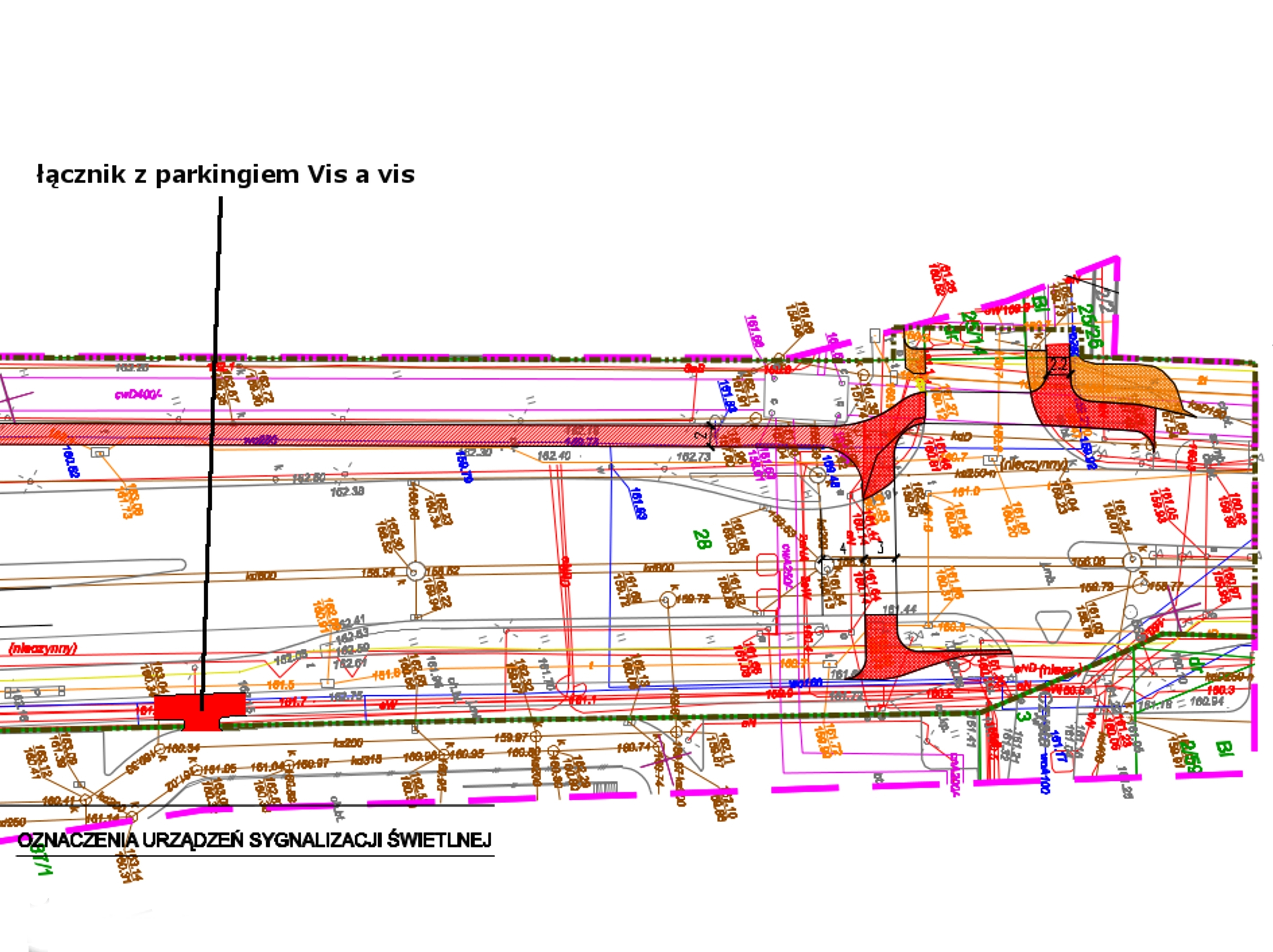Click the gray elevation '162.40'
The width and height of the screenshot is (1273, 952).
click(x=554, y=456)
